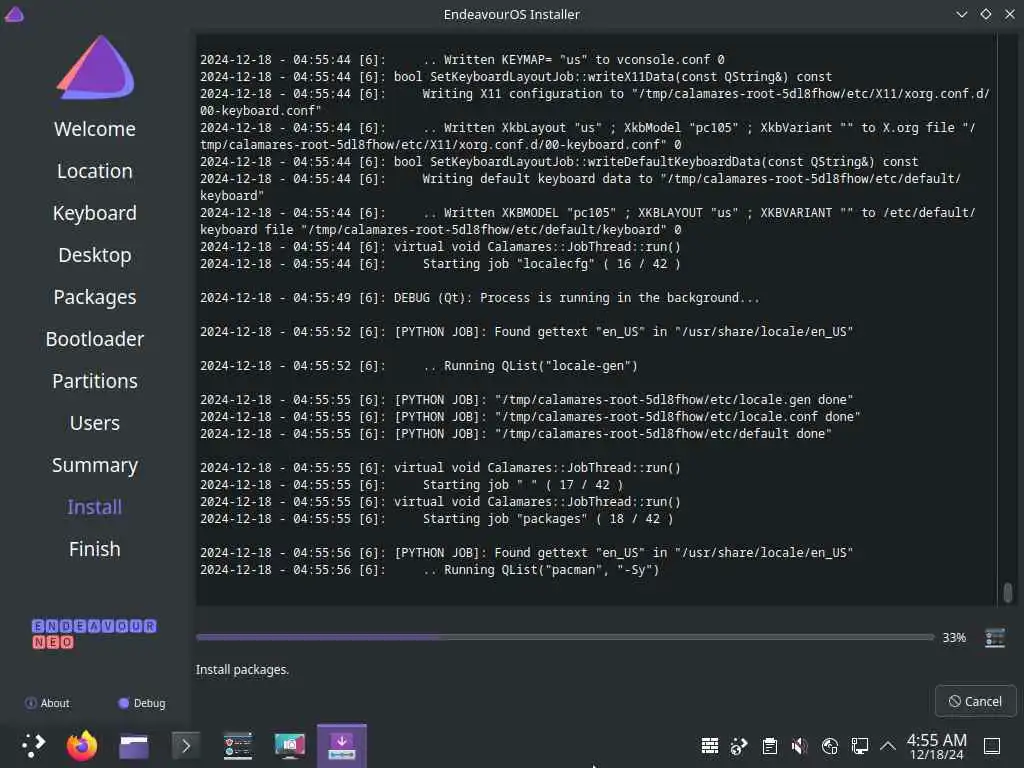Open the clipboard tray icon
This screenshot has width=1024, height=768.
point(769,746)
